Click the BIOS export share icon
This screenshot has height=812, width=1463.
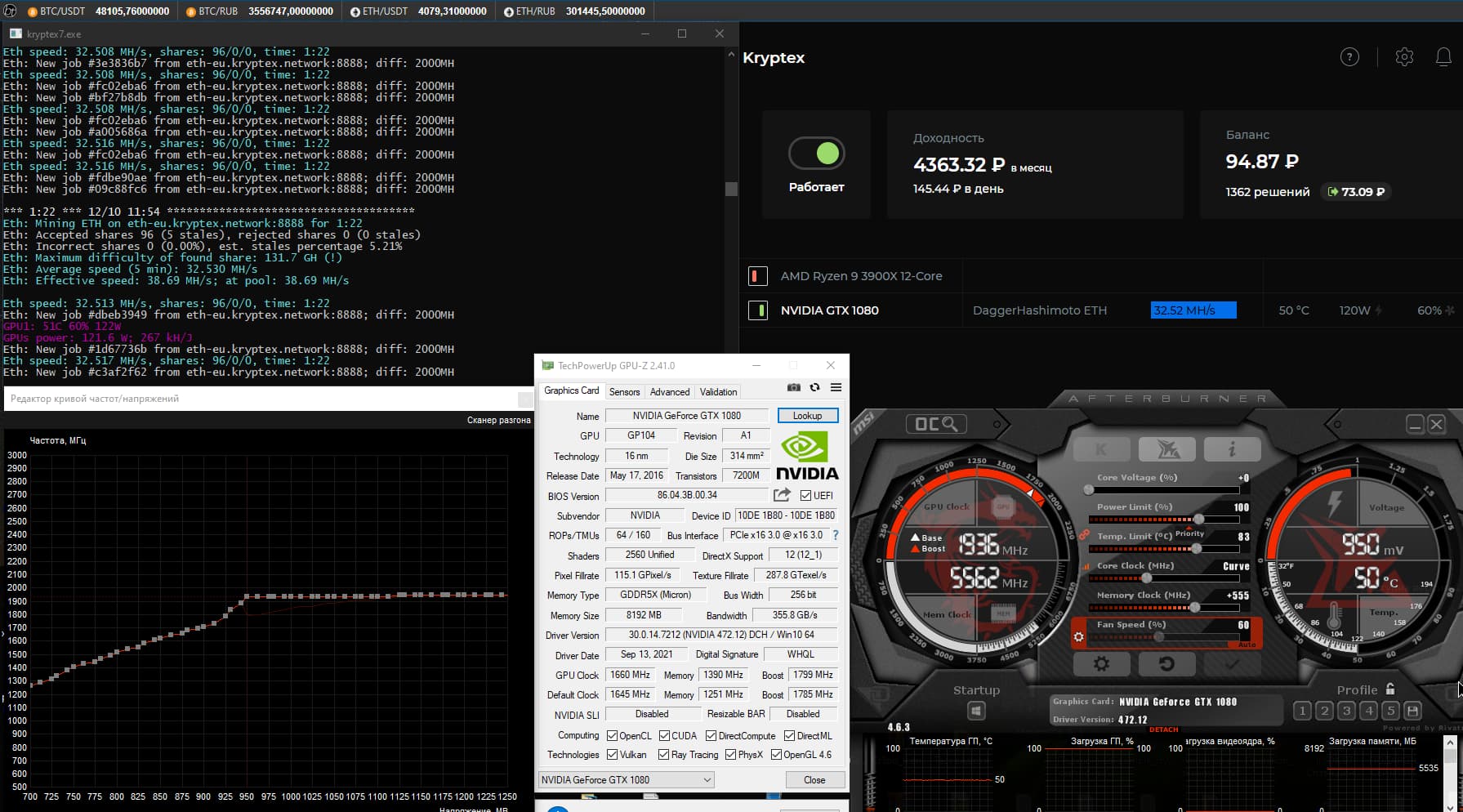click(782, 495)
